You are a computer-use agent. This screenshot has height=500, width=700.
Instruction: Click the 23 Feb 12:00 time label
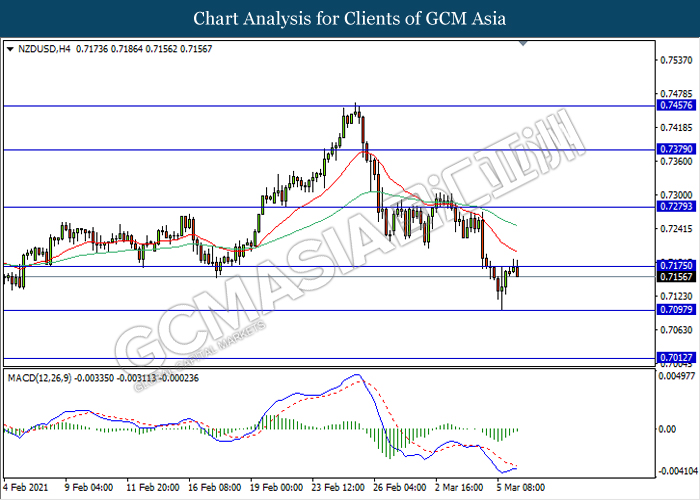[338, 487]
